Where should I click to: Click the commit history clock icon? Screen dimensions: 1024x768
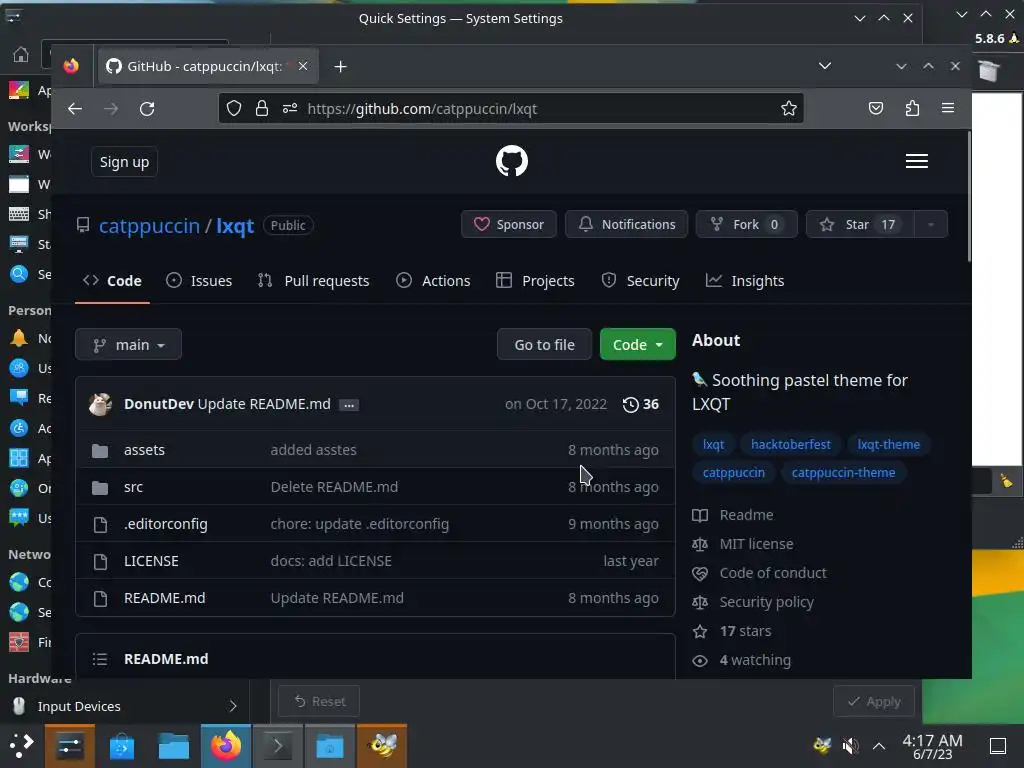pyautogui.click(x=630, y=404)
